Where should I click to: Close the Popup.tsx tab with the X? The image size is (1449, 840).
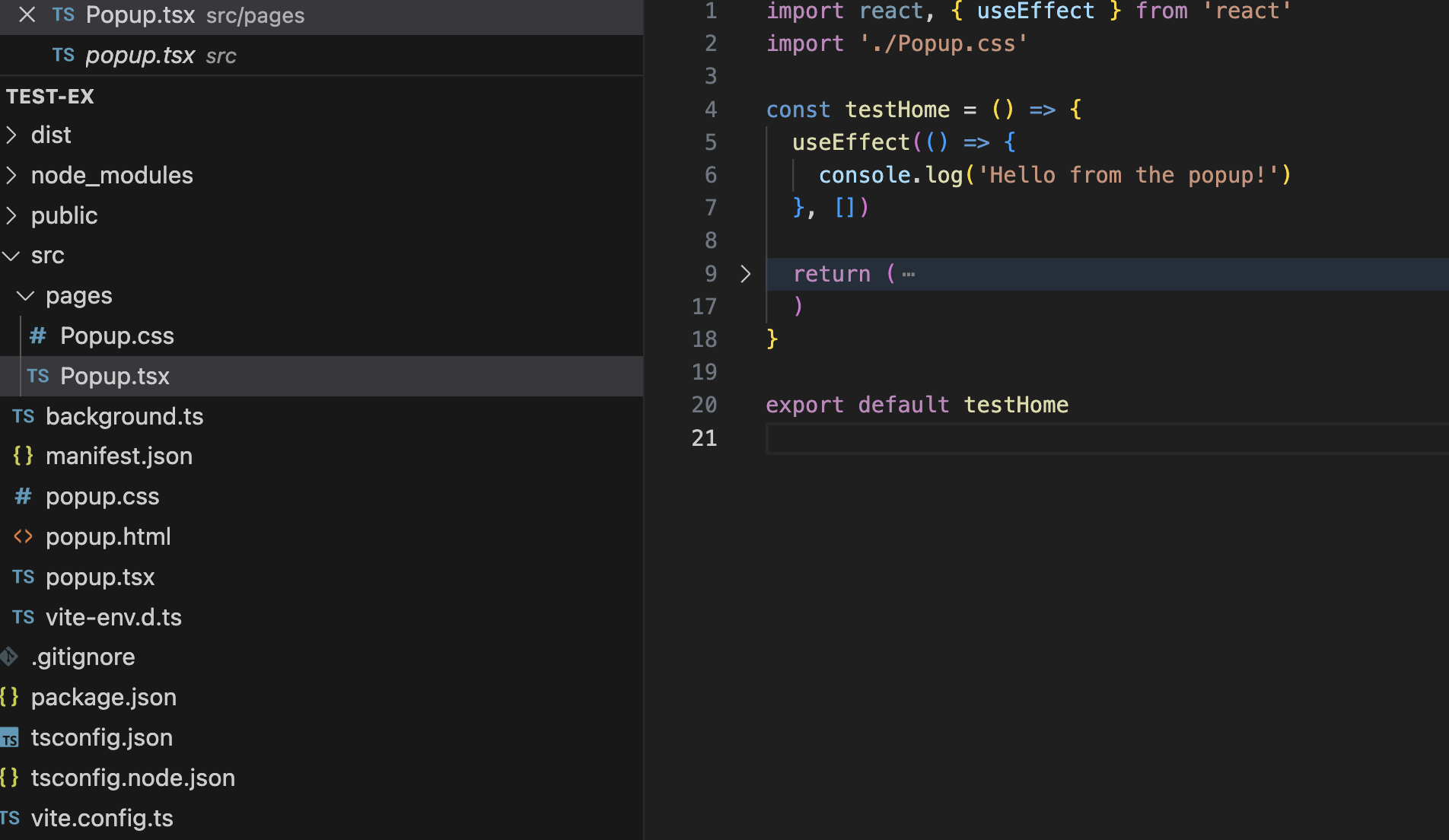[27, 14]
